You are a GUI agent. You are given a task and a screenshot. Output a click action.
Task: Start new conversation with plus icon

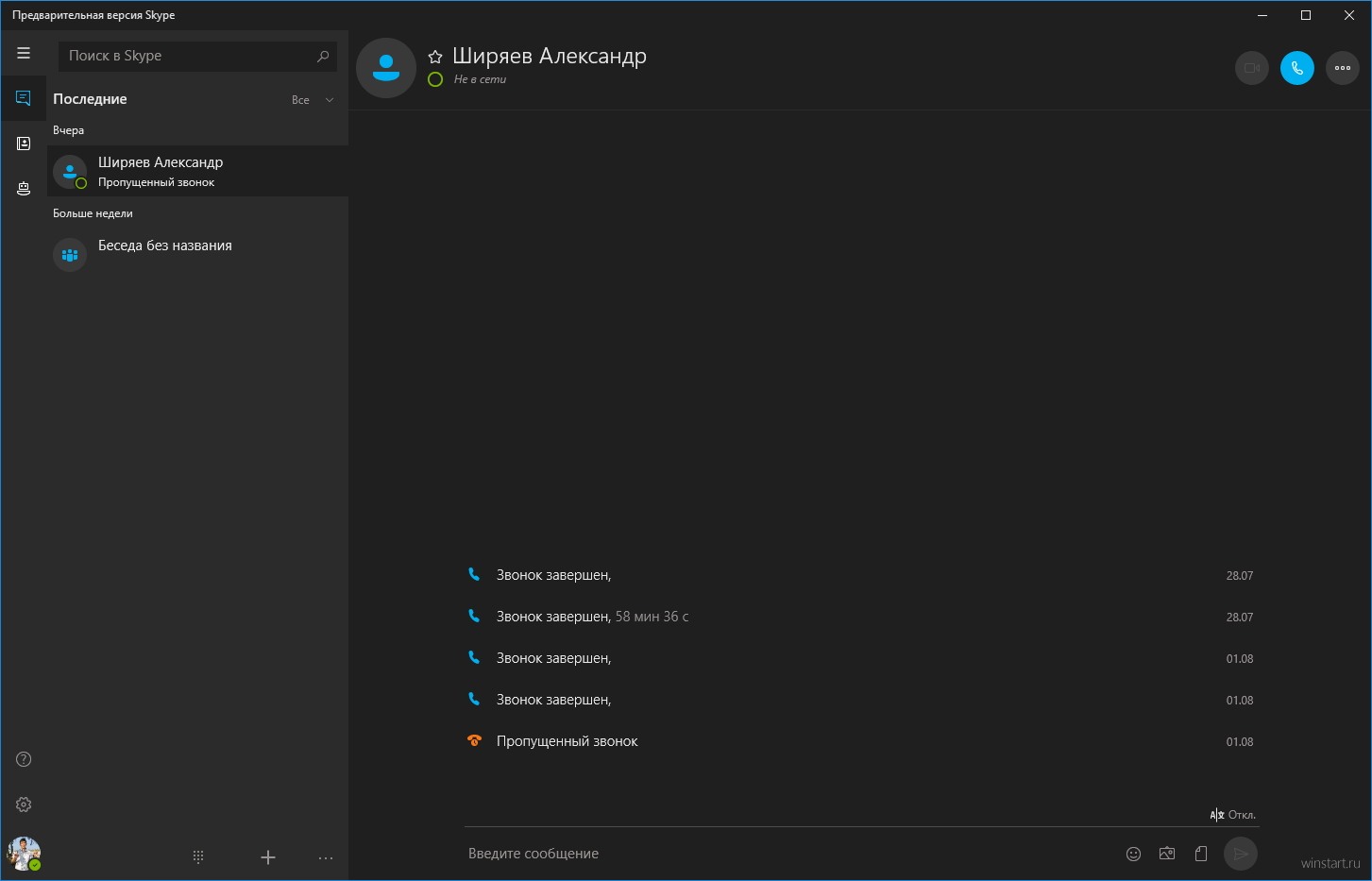pos(268,857)
